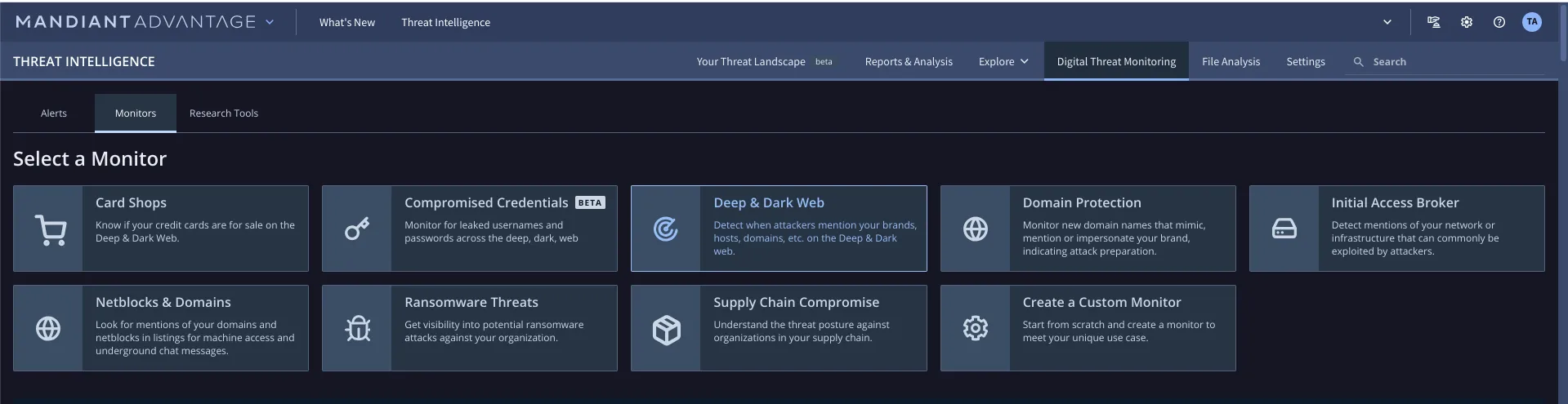Screen dimensions: 1568x404
Task: Click the Deep & Dark Web radar icon
Action: pyautogui.click(x=666, y=229)
